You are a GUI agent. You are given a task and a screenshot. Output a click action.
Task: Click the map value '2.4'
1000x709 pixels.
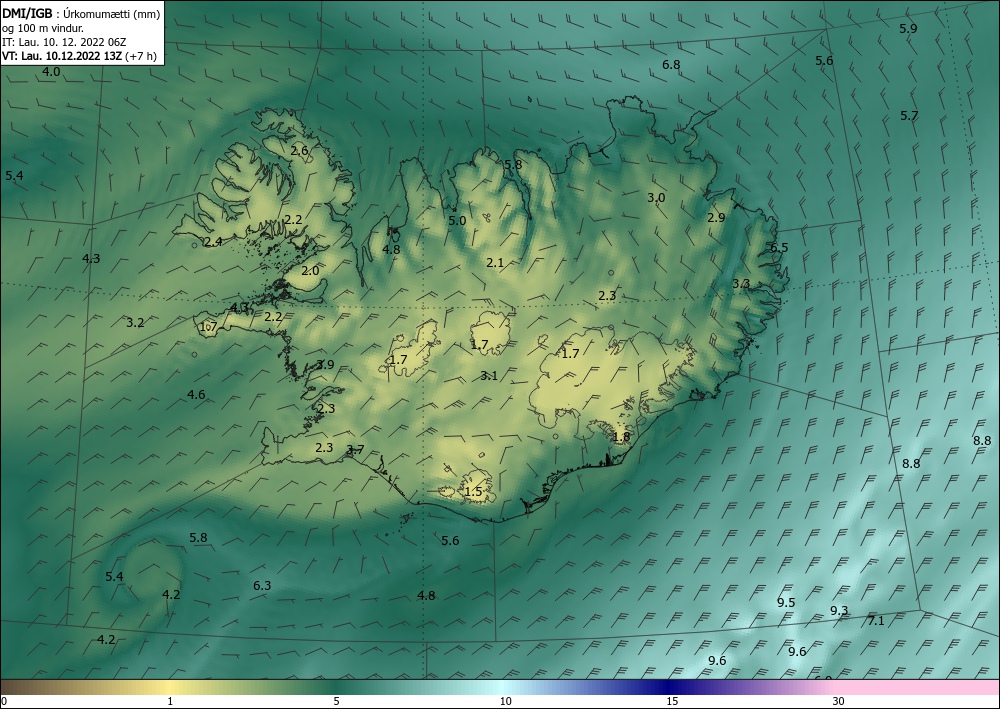click(213, 242)
